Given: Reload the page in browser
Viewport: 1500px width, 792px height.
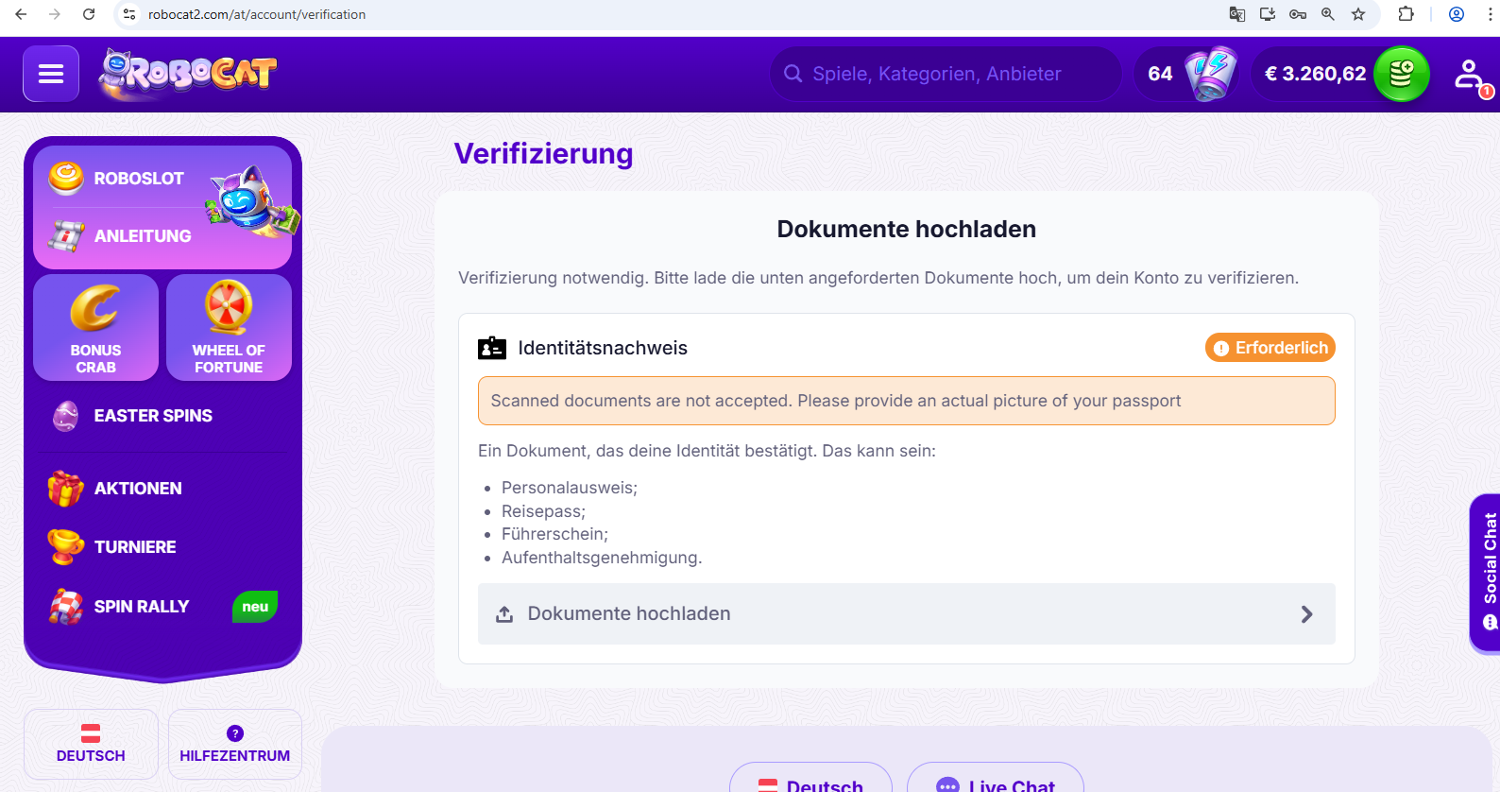Looking at the screenshot, I should 89,14.
